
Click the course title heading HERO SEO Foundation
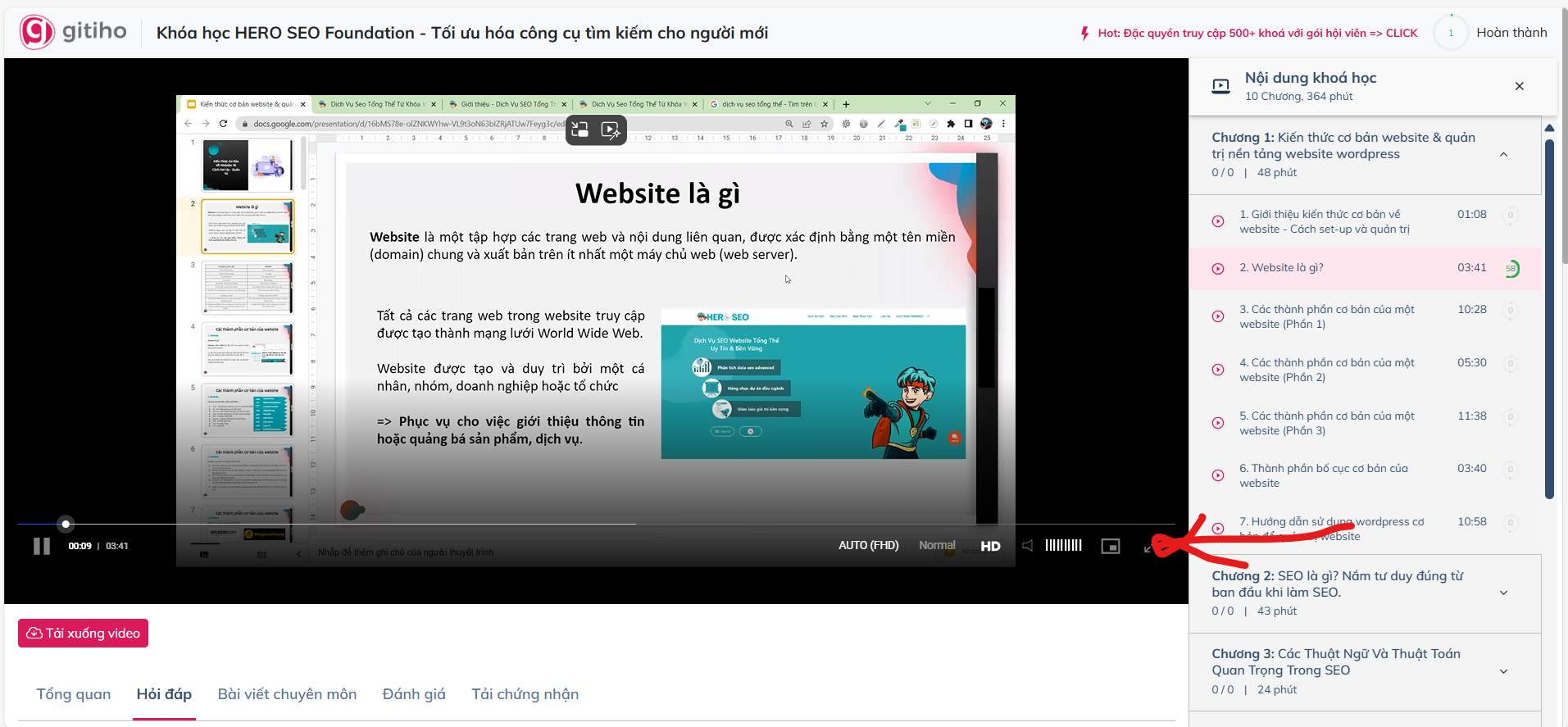pyautogui.click(x=462, y=33)
